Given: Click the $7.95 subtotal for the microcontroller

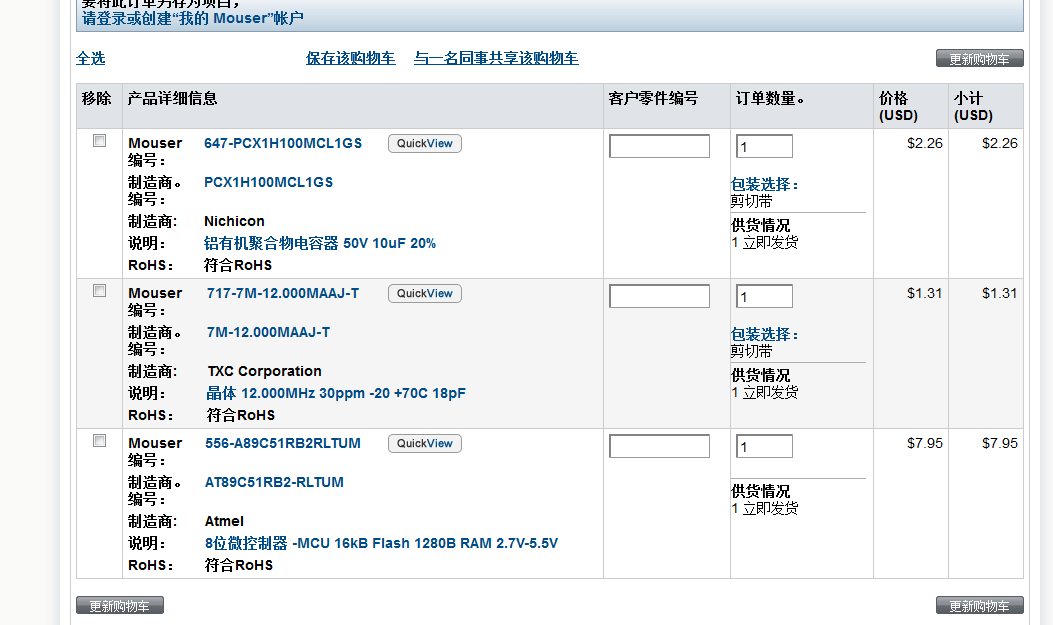Looking at the screenshot, I should [x=999, y=443].
